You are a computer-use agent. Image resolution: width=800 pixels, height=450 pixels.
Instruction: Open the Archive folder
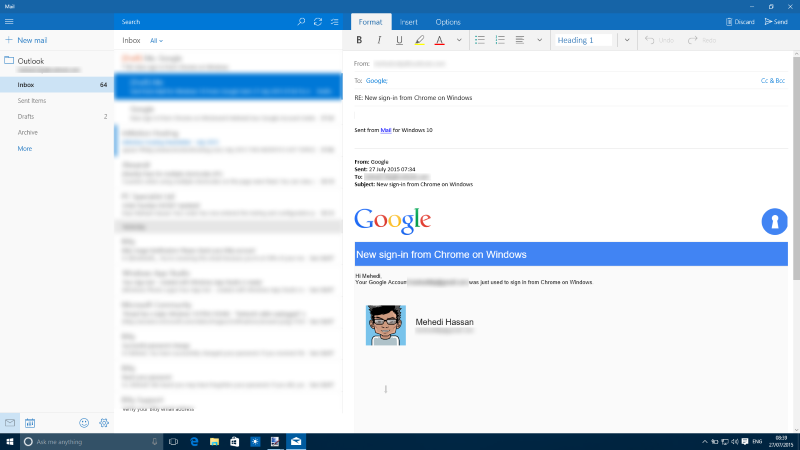(57, 132)
